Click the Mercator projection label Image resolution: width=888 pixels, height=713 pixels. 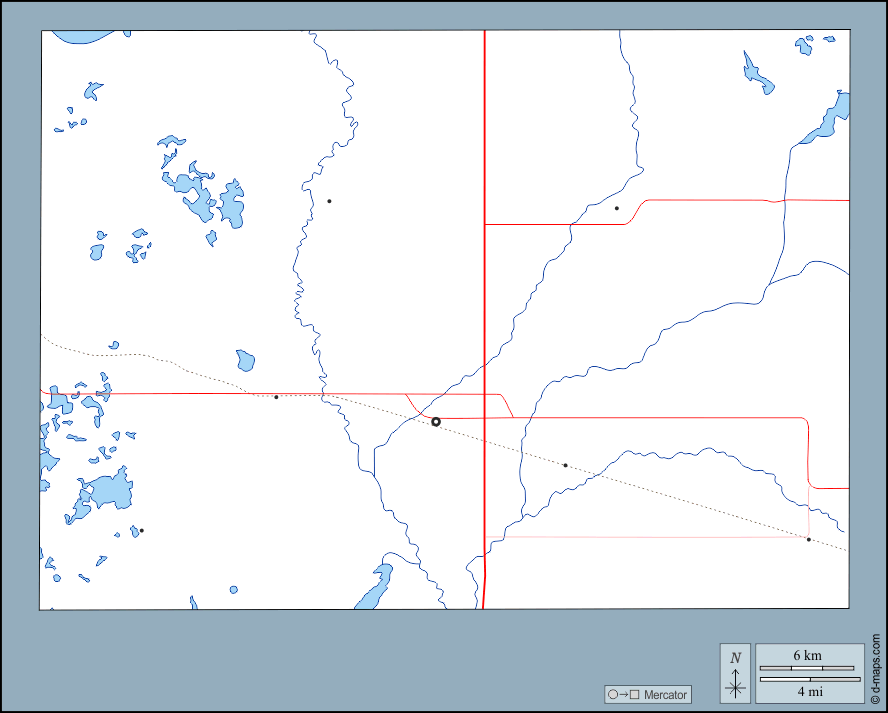tap(648, 694)
